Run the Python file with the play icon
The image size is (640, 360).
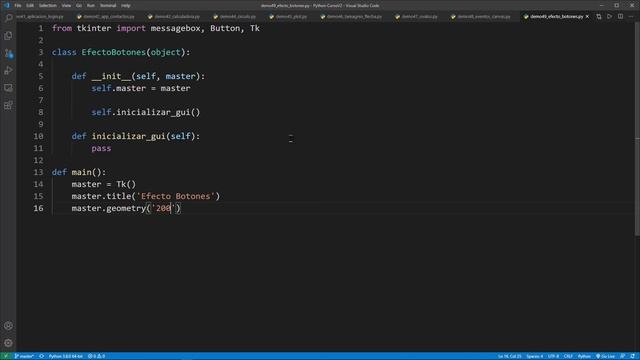pyautogui.click(x=609, y=17)
